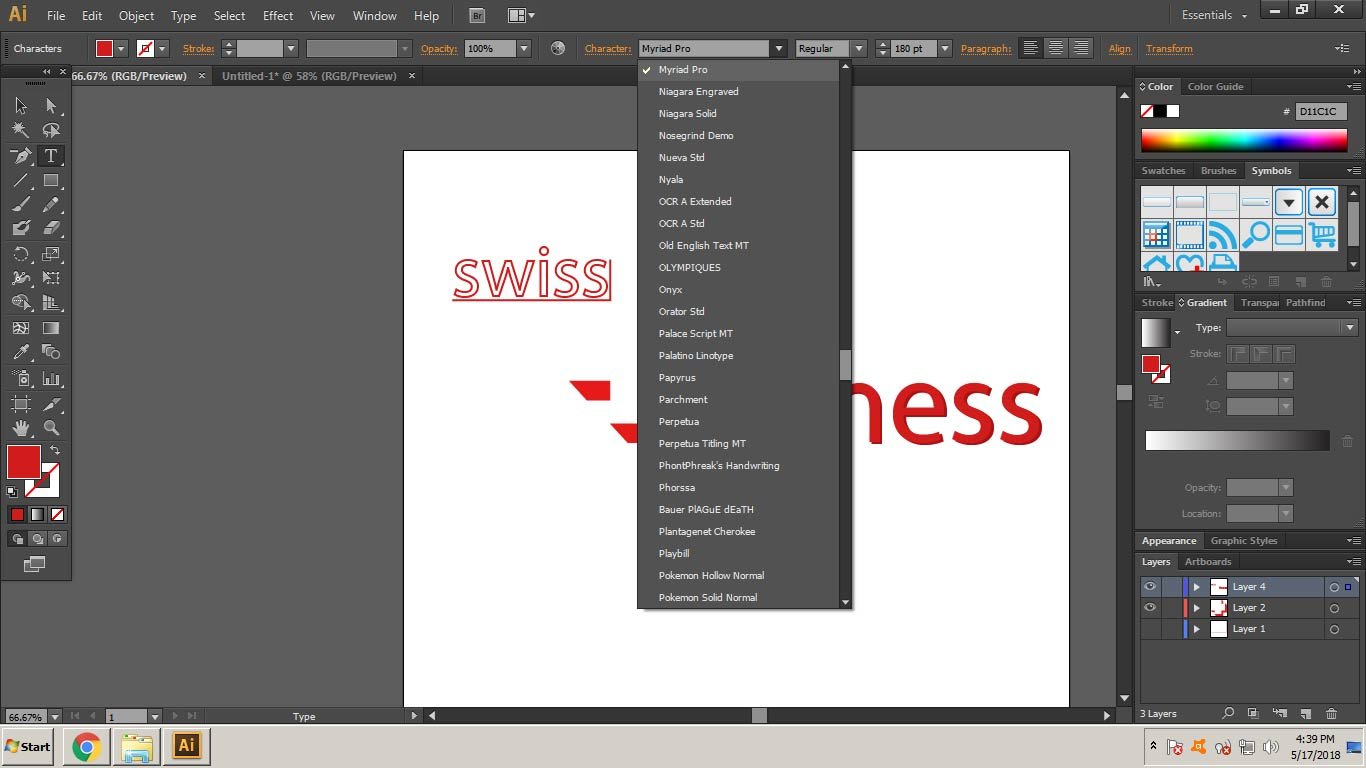1366x768 pixels.
Task: Open the font style Regular dropdown
Action: pyautogui.click(x=857, y=48)
